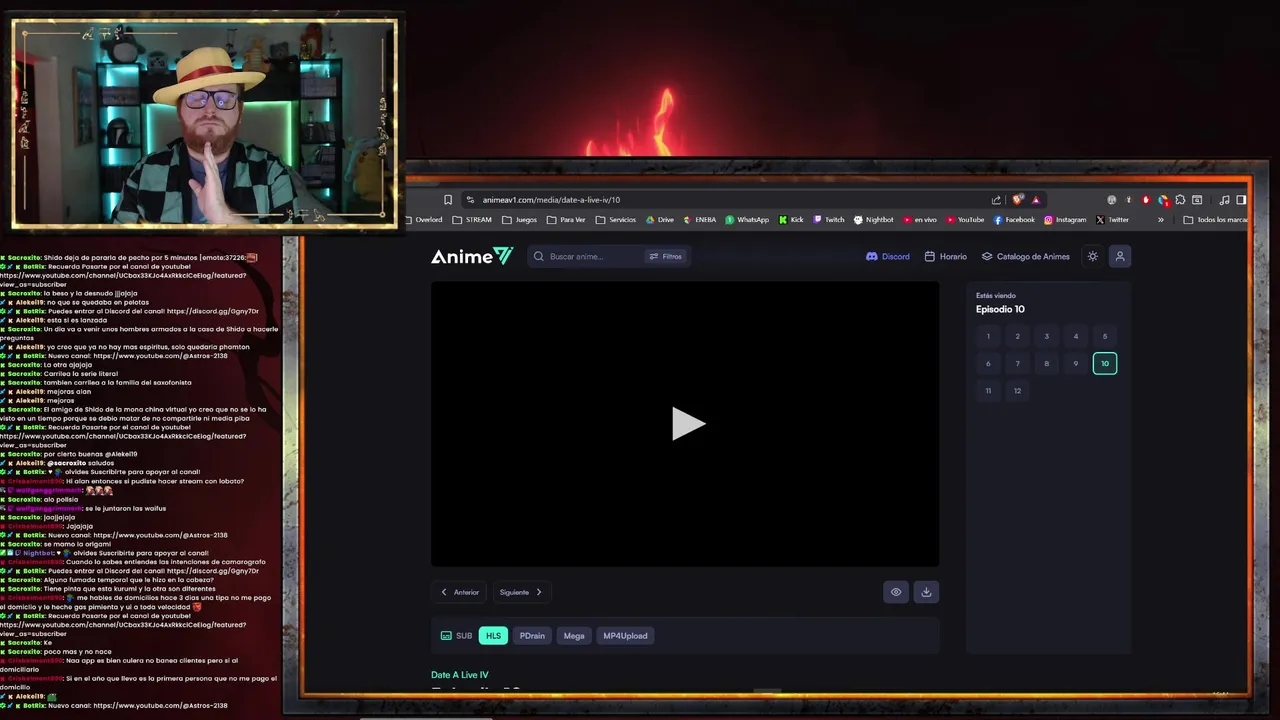Select episode 1
The height and width of the screenshot is (720, 1280).
click(988, 336)
